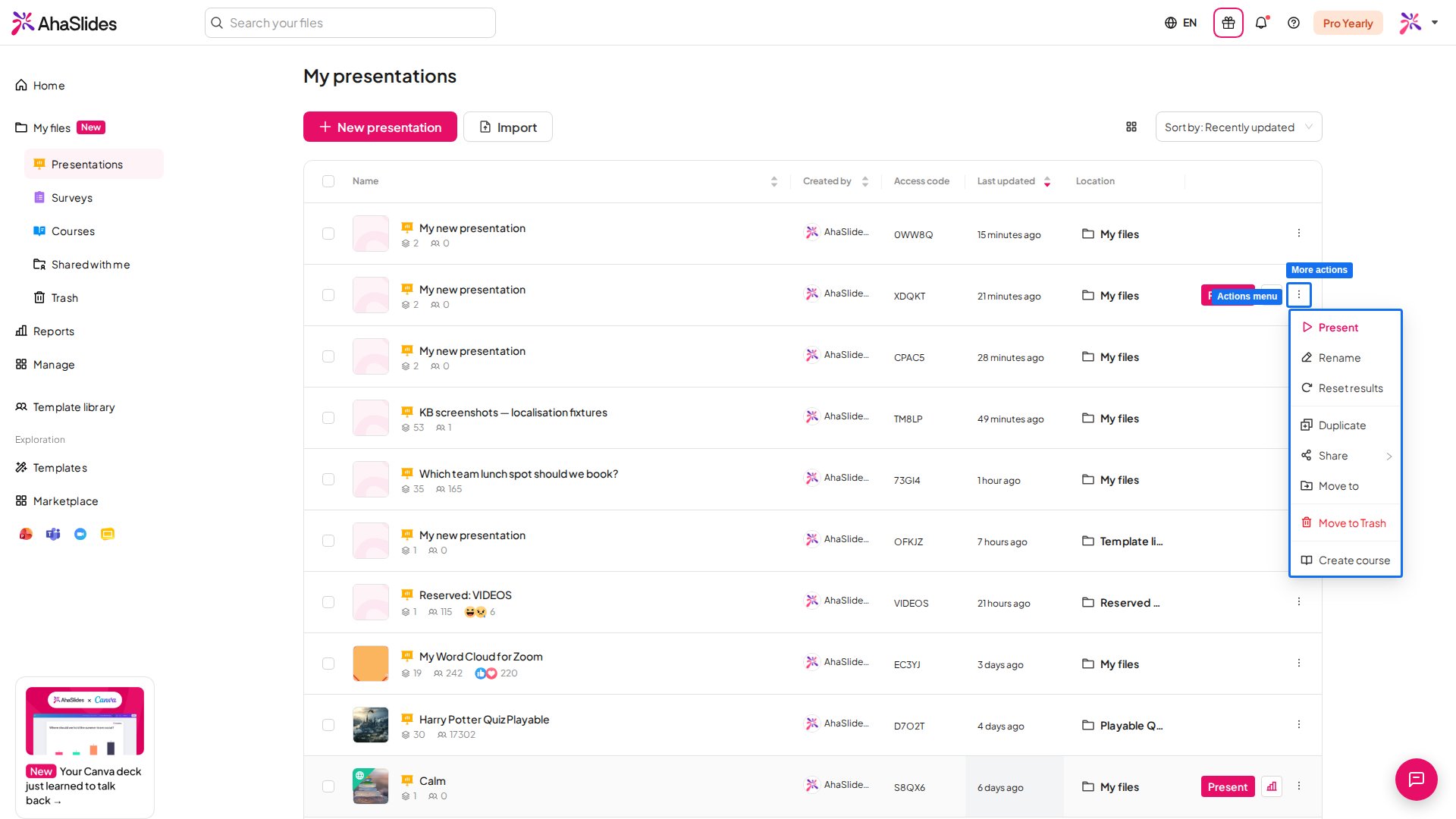Select the team lunch spot row checkbox
The height and width of the screenshot is (819, 1456).
[328, 479]
